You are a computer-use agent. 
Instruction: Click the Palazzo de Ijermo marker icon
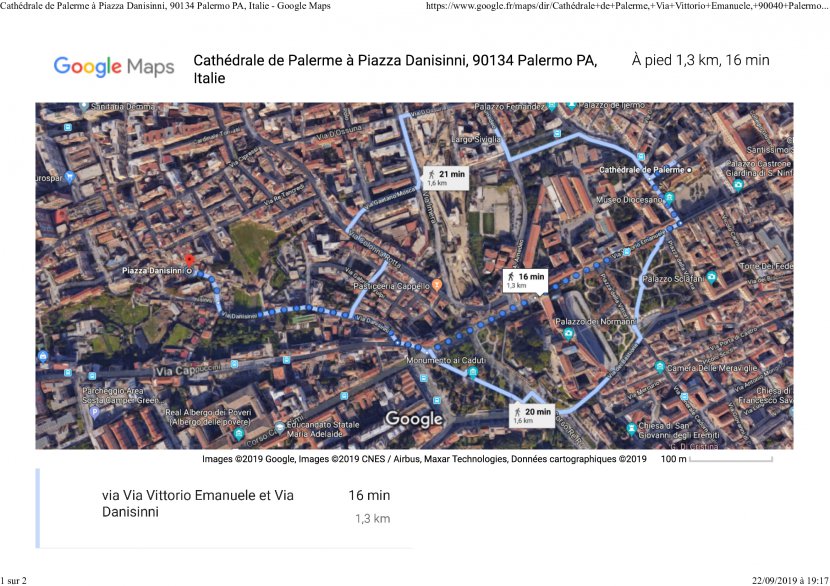click(x=572, y=106)
